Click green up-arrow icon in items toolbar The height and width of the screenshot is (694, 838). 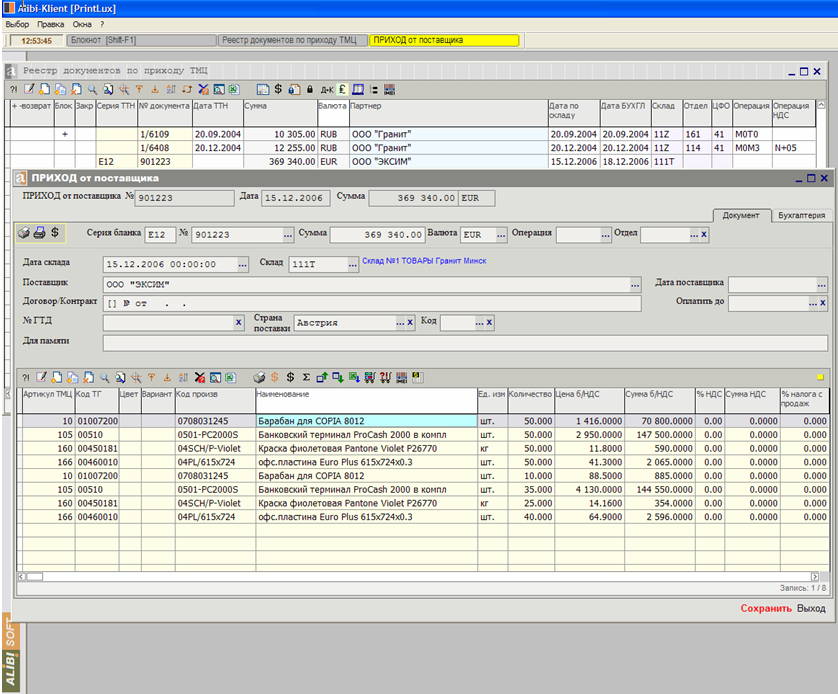pyautogui.click(x=322, y=377)
